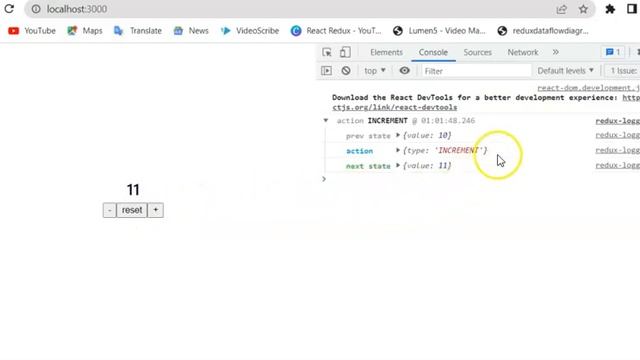Switch to the Sources tab
Screen dimensions: 640x360
click(x=477, y=52)
